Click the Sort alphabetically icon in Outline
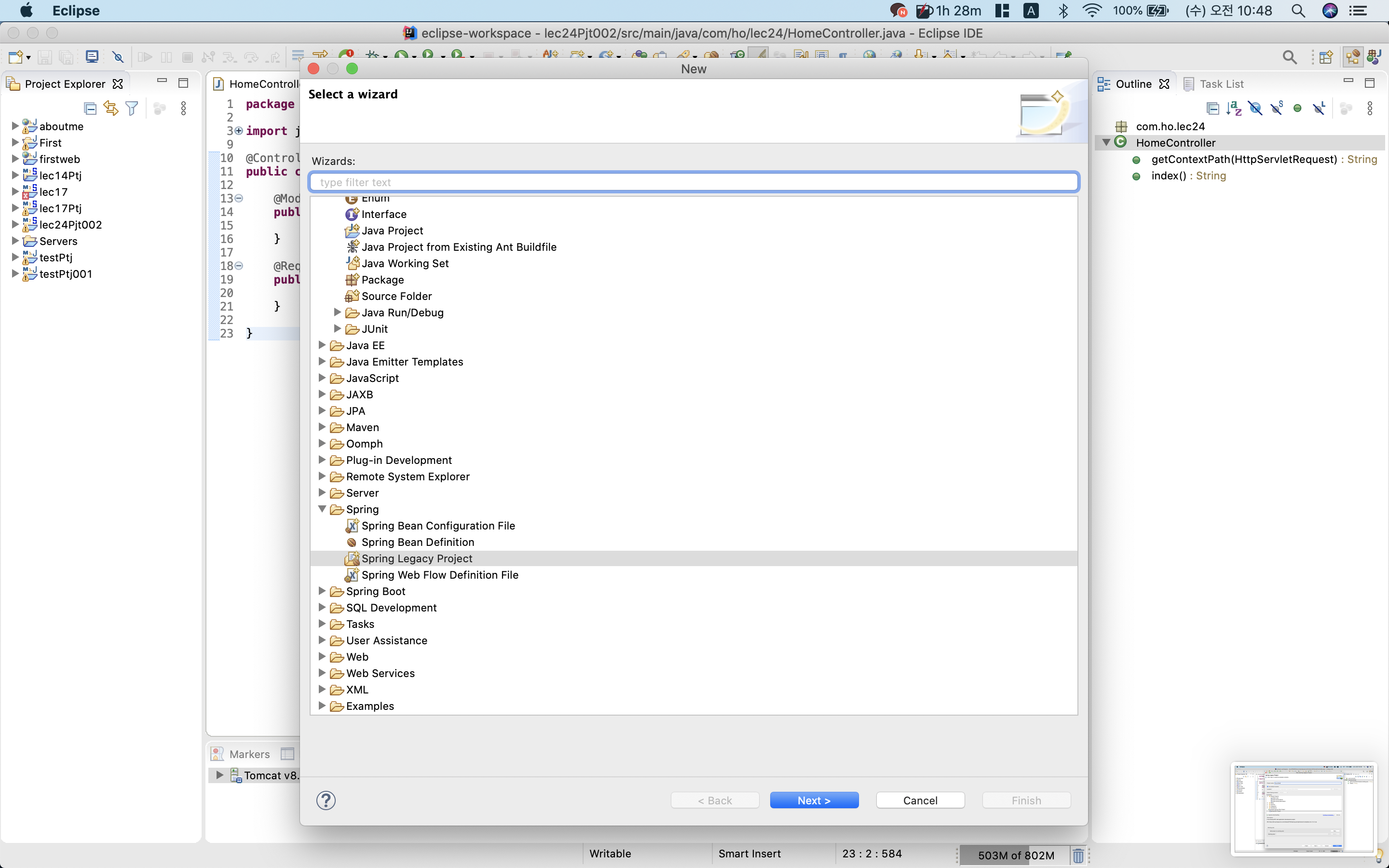1389x868 pixels. point(1233,108)
